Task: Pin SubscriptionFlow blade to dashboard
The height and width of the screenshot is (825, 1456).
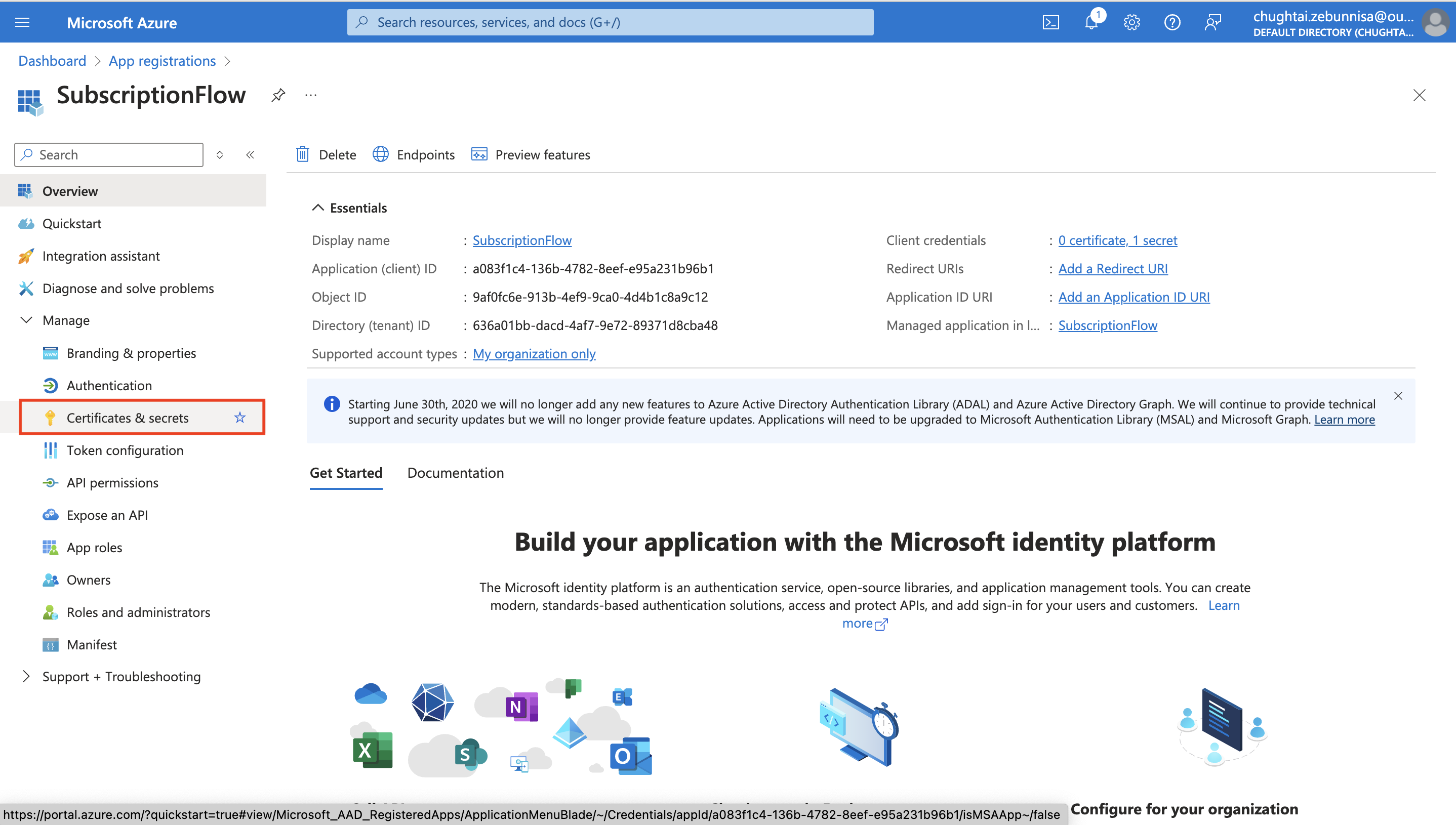Action: pyautogui.click(x=278, y=95)
